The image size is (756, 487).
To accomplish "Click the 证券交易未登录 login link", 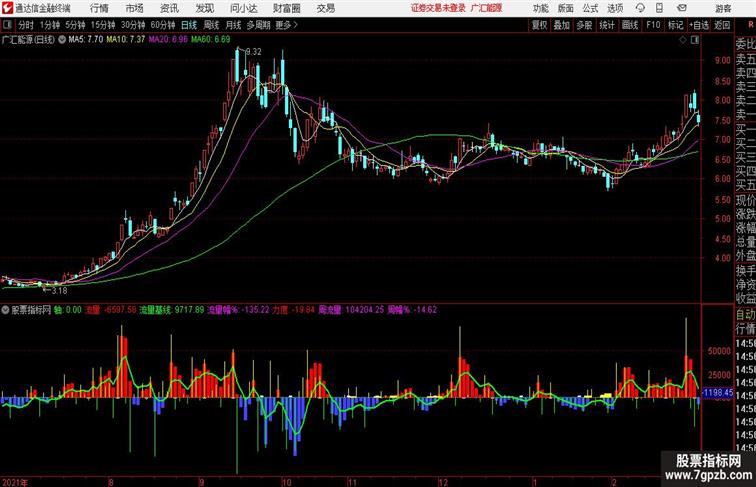I will coord(438,8).
